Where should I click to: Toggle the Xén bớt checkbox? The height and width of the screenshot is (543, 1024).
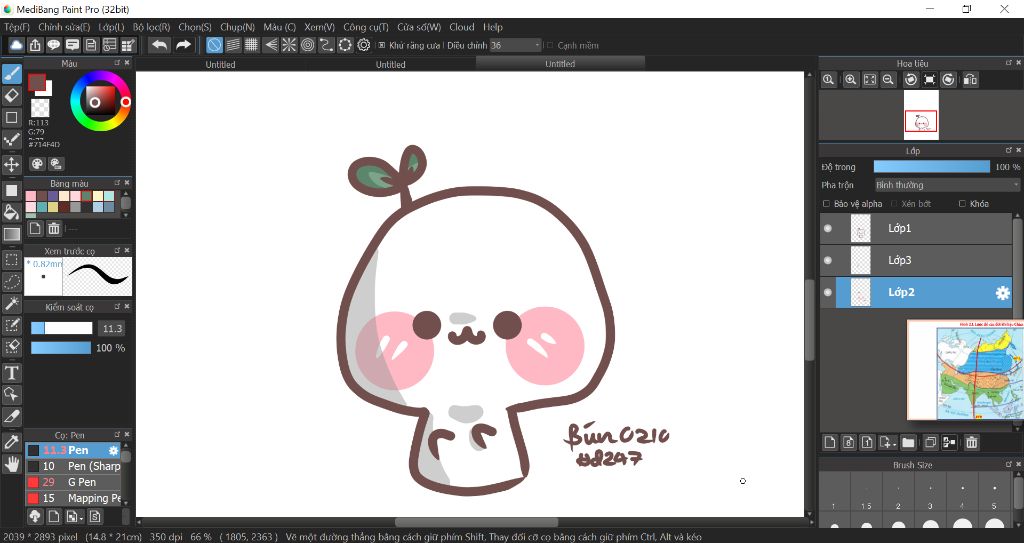click(894, 204)
